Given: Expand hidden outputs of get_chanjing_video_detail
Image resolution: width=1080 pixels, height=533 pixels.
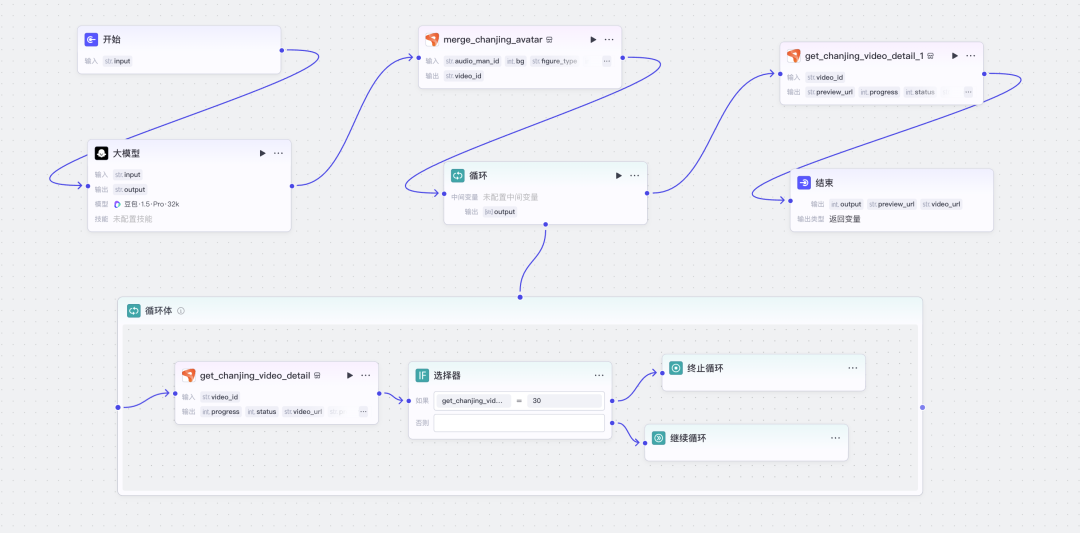Looking at the screenshot, I should point(363,412).
